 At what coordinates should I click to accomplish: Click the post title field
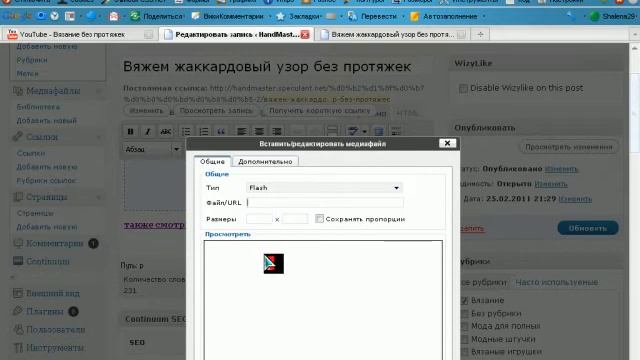pyautogui.click(x=278, y=67)
